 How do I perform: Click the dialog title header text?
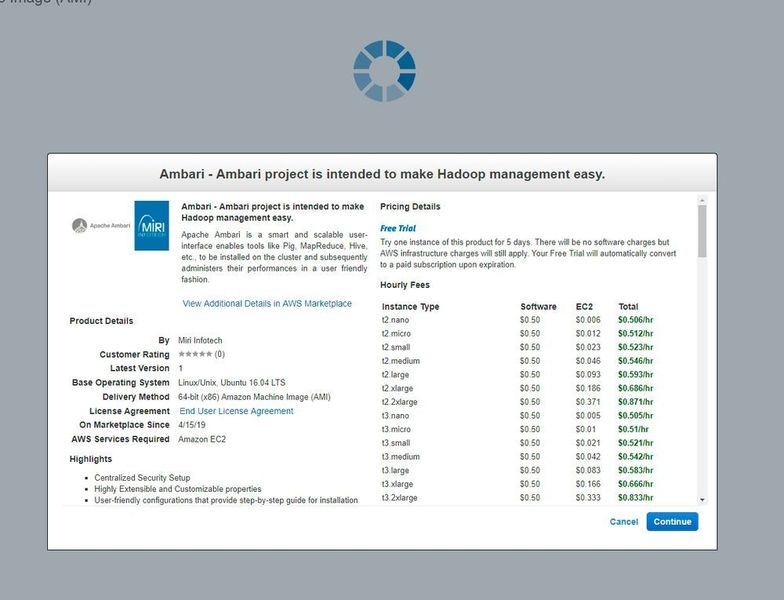click(x=382, y=174)
